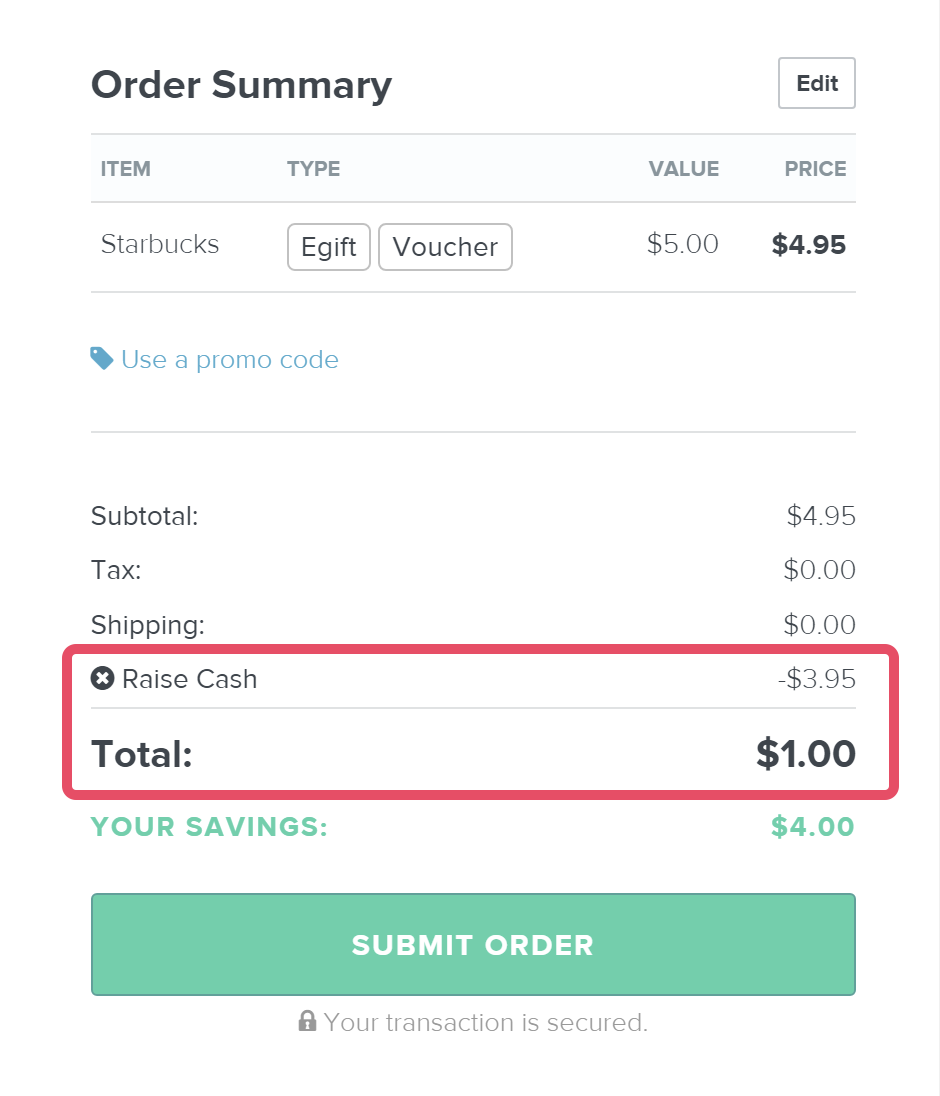The height and width of the screenshot is (1096, 940).
Task: Submit the order
Action: [x=473, y=944]
